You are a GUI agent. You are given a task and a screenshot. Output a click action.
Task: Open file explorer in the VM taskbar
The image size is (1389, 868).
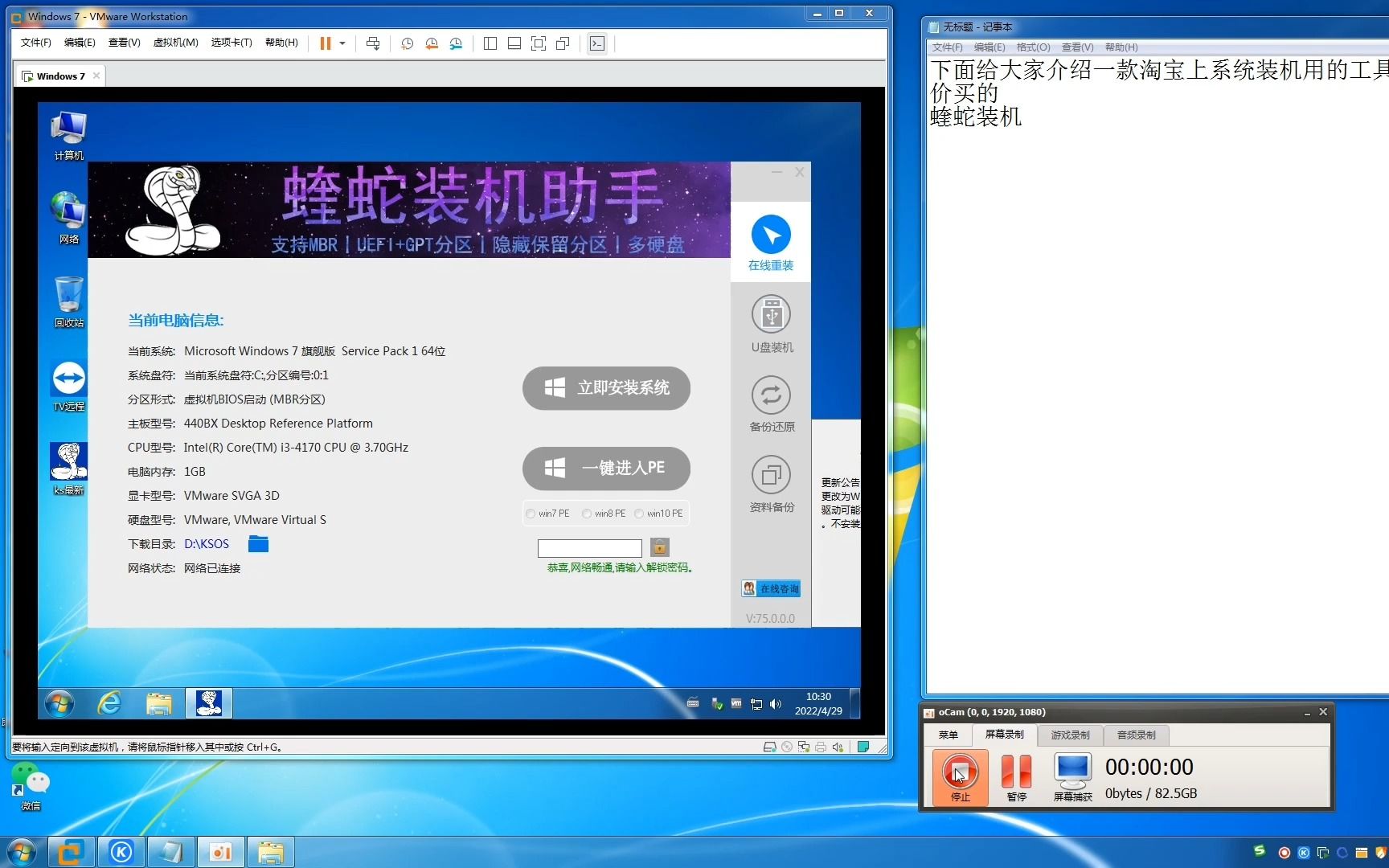click(159, 703)
